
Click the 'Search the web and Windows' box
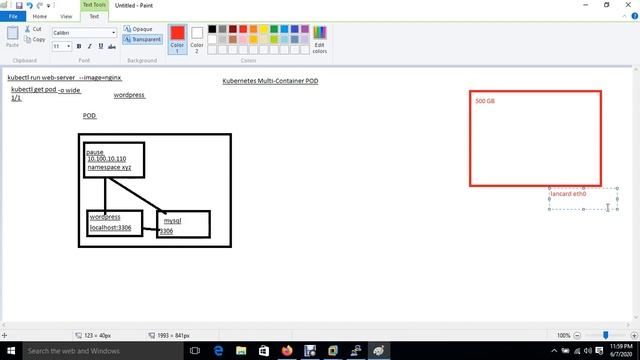pos(103,351)
